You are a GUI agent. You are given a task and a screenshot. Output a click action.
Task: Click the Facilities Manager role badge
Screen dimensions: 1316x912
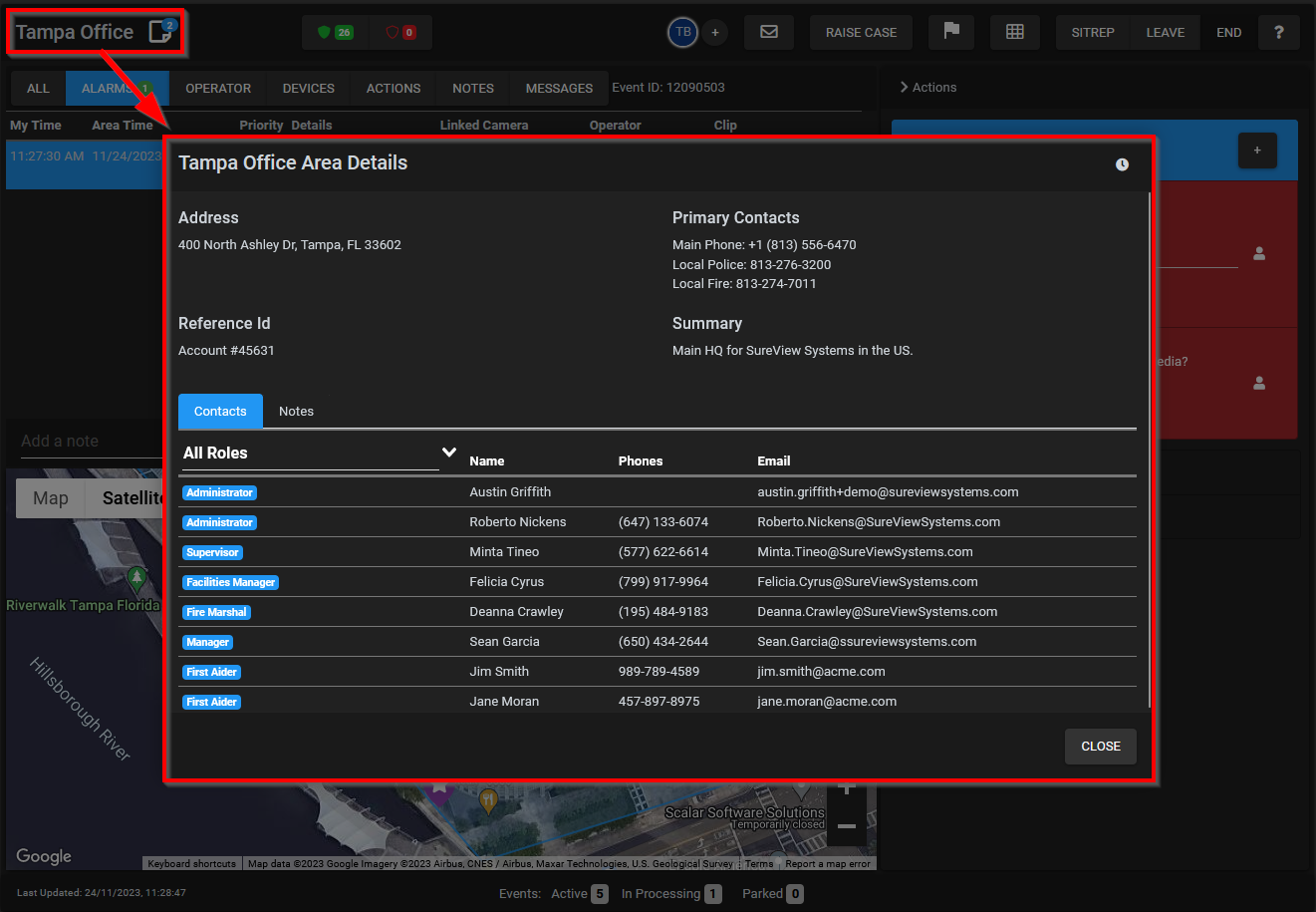click(x=230, y=582)
